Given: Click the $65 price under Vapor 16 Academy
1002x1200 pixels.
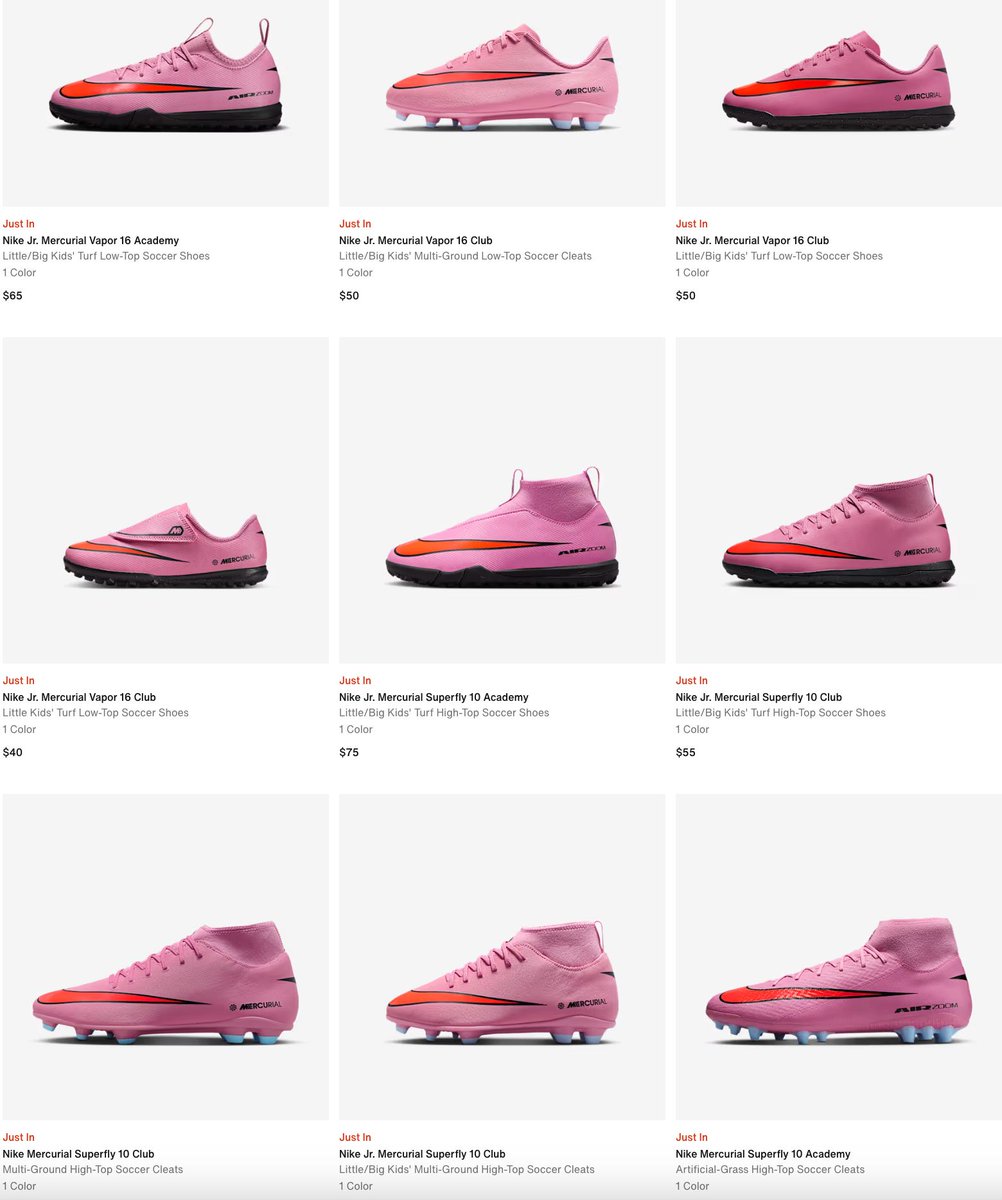Looking at the screenshot, I should coord(13,296).
